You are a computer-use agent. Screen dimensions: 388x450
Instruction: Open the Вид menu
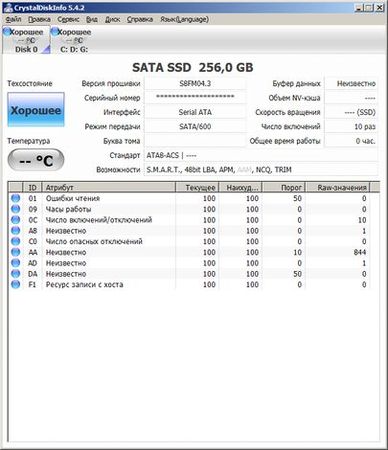[x=92, y=19]
